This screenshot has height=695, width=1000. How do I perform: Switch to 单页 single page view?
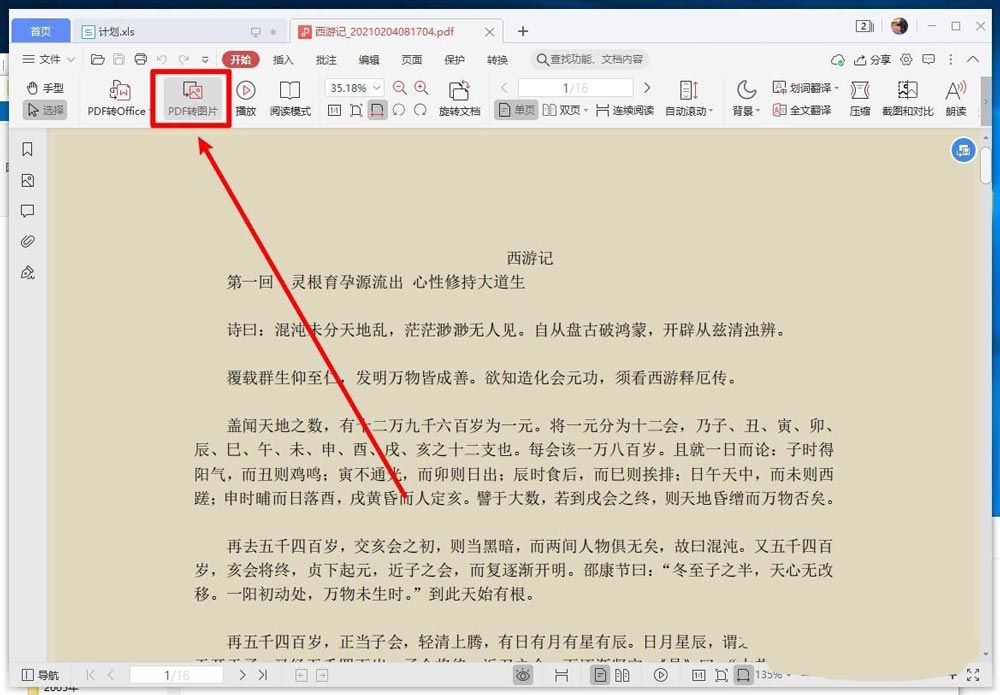pyautogui.click(x=517, y=110)
